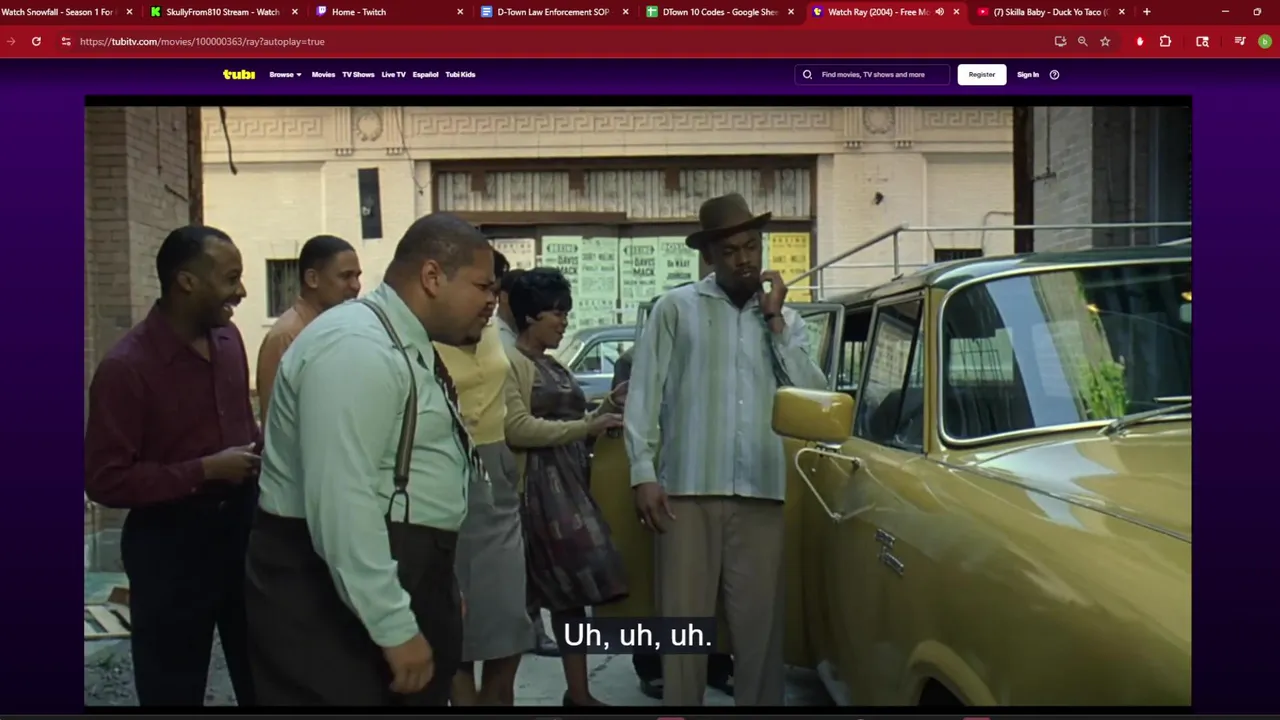Open the media controls music-note icon
The image size is (1280, 720).
pos(1240,41)
